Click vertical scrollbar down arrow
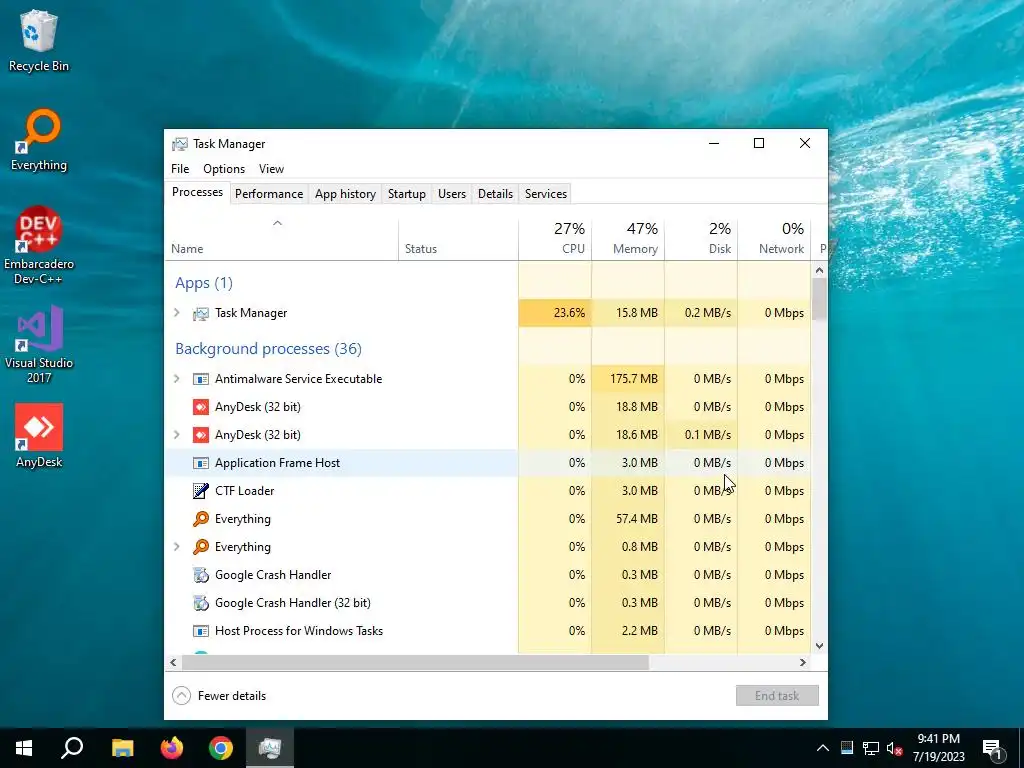This screenshot has height=768, width=1024. (820, 646)
